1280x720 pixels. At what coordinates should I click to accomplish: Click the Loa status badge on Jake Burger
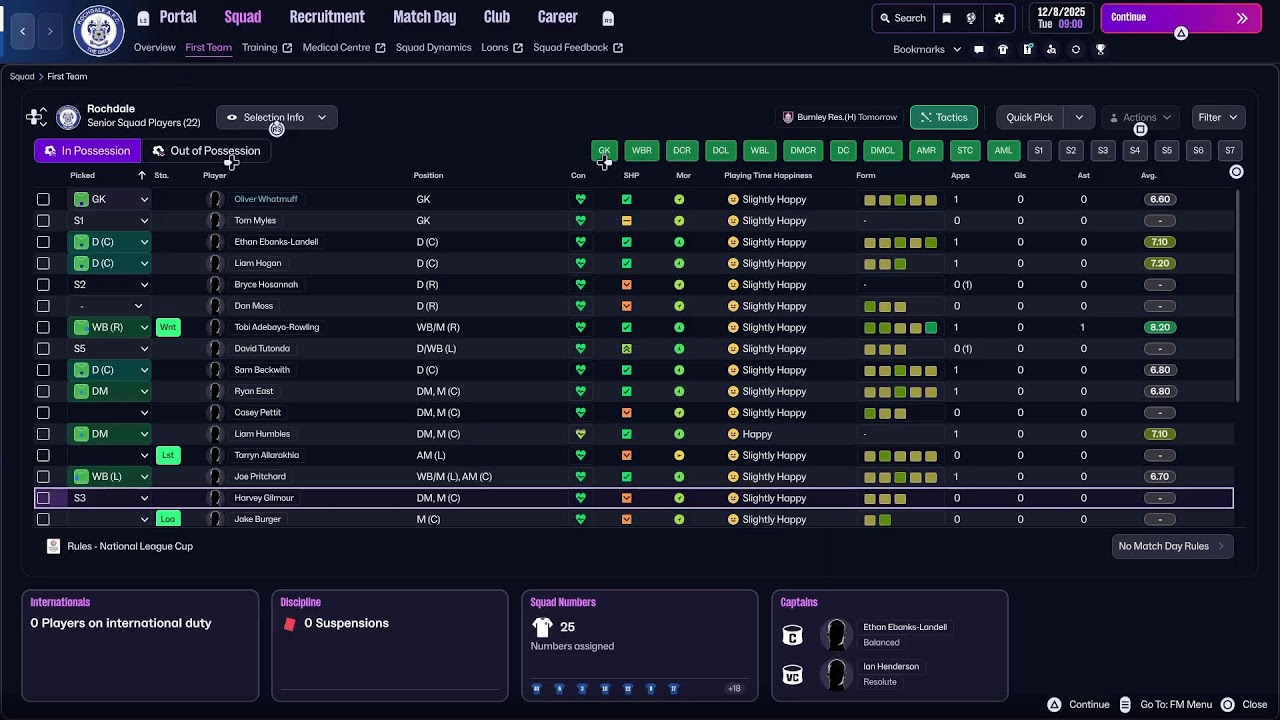168,519
